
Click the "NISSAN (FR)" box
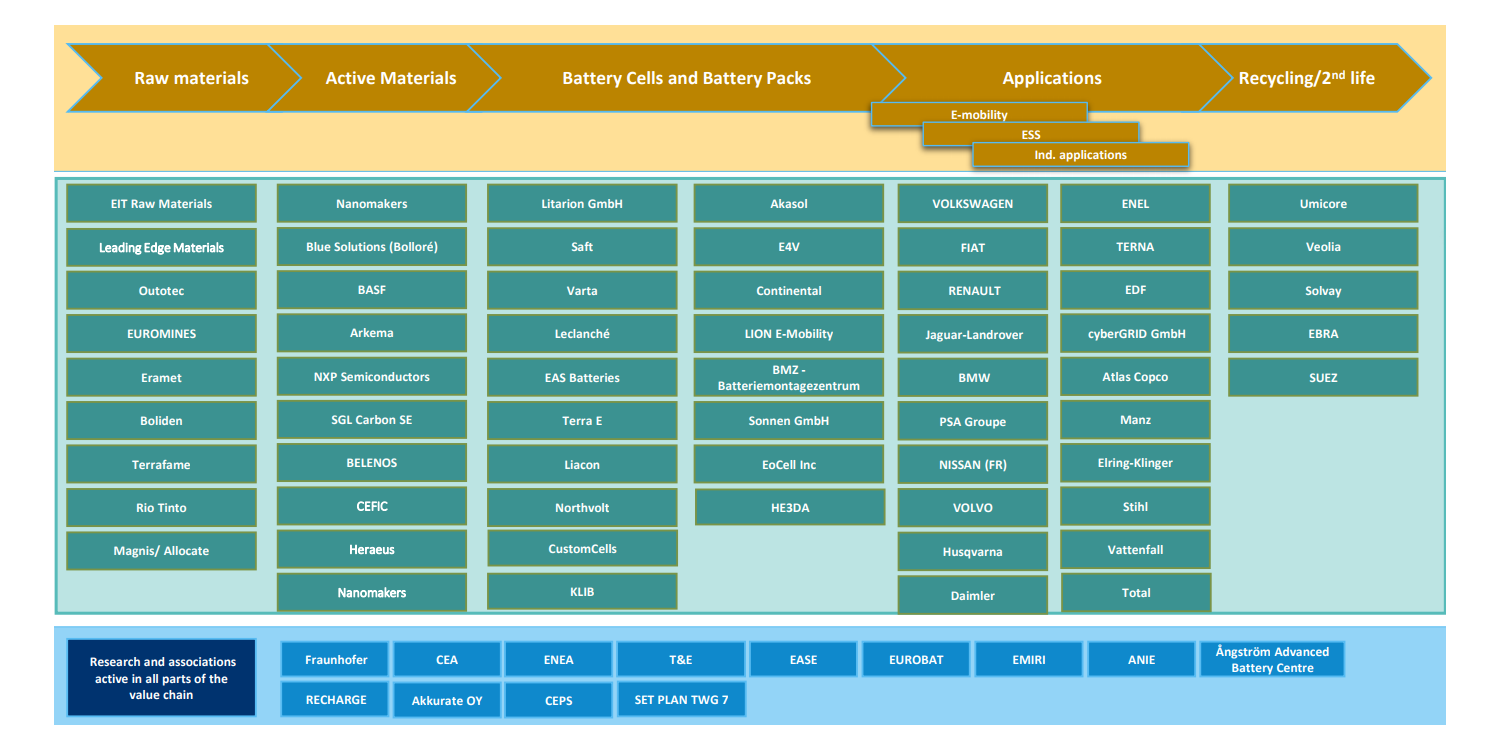pyautogui.click(x=973, y=465)
